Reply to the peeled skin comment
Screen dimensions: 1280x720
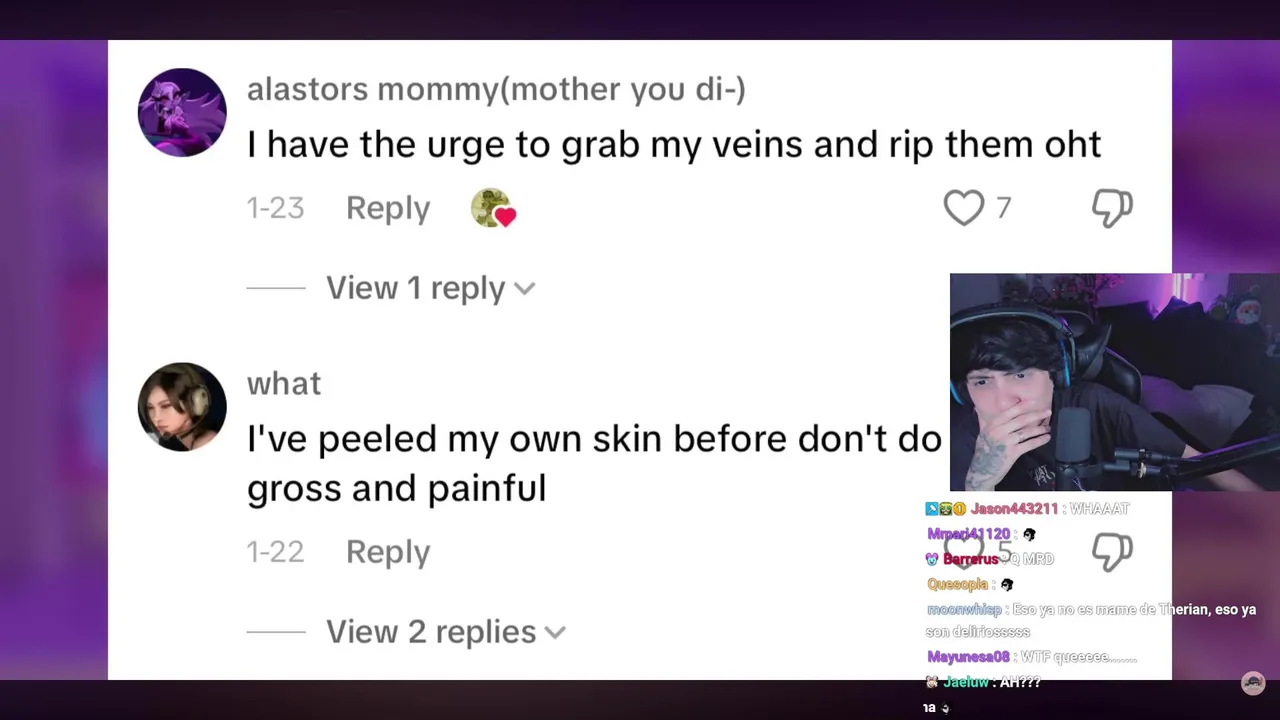click(388, 552)
